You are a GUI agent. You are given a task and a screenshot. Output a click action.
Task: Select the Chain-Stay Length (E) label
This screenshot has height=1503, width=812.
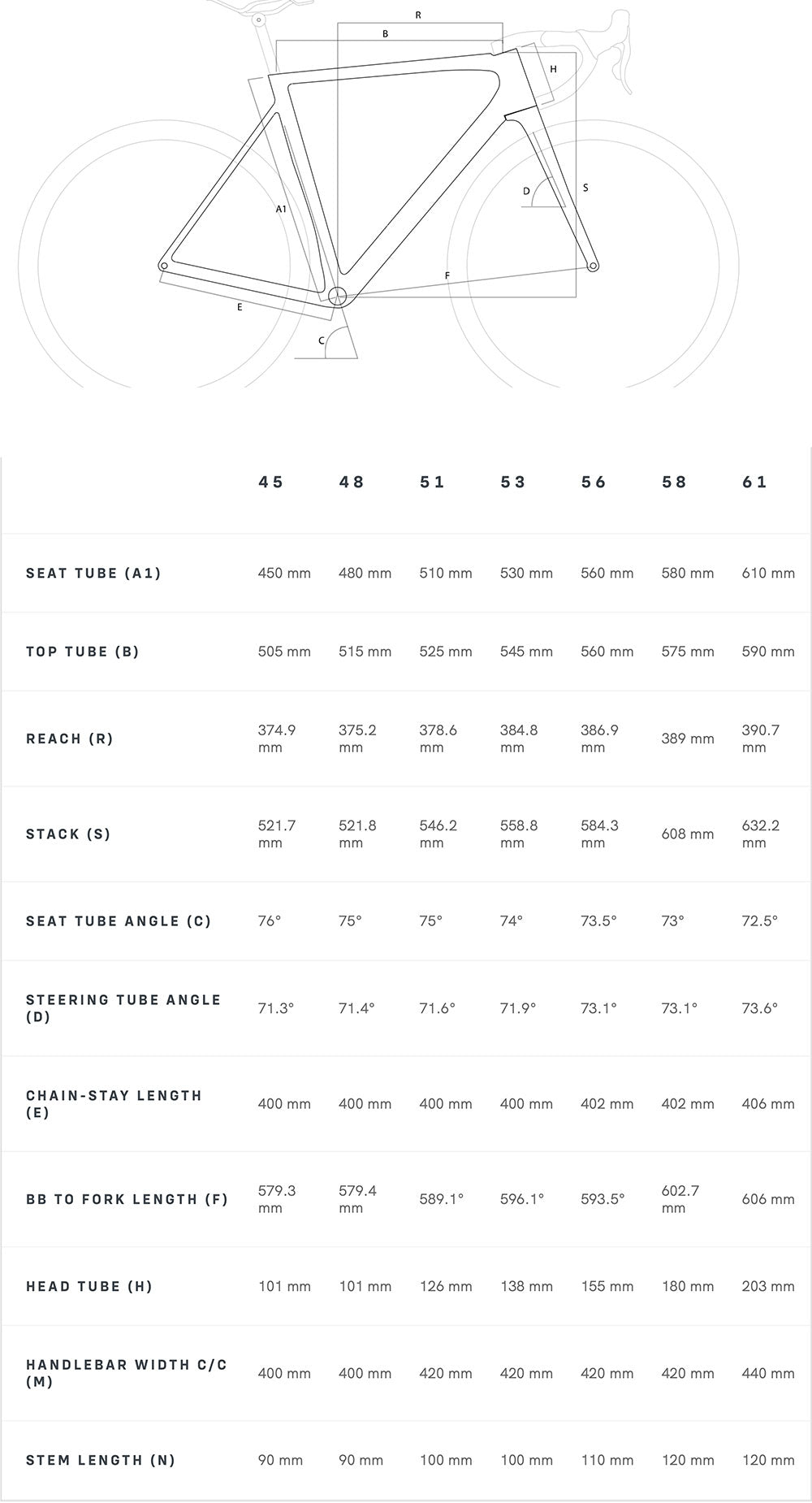(x=114, y=1104)
